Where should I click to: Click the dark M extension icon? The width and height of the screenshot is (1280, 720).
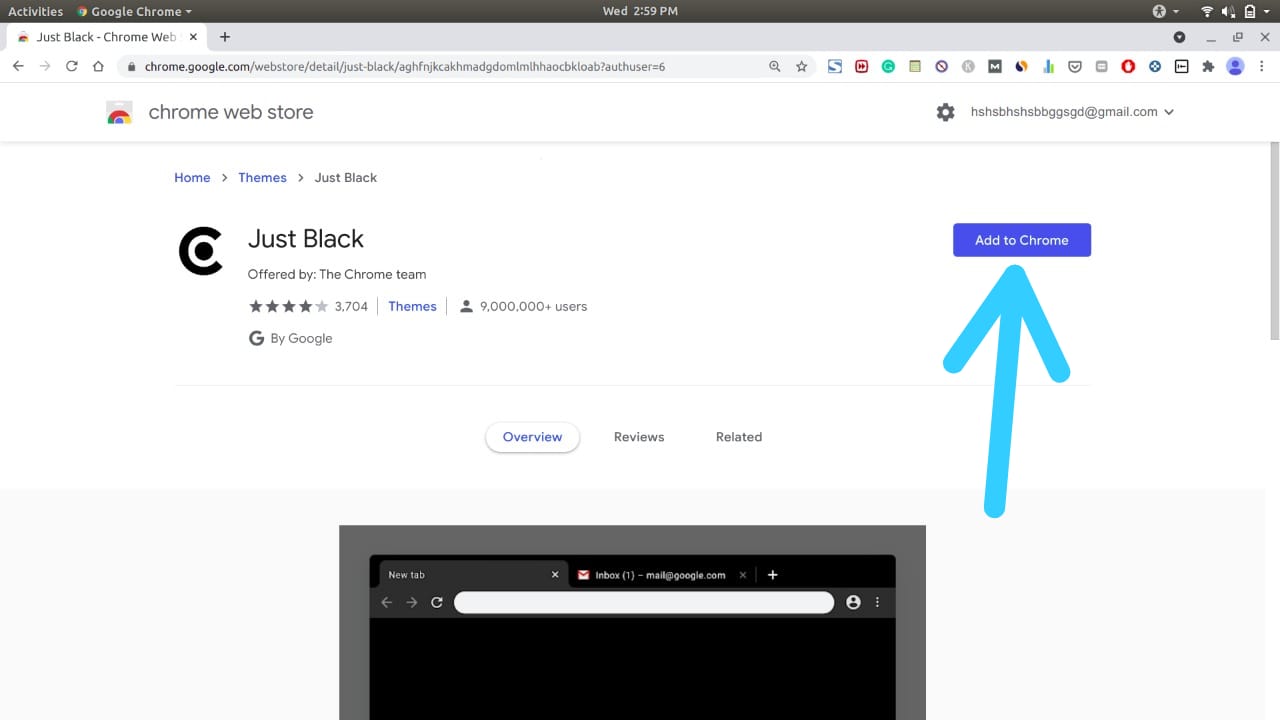point(995,66)
